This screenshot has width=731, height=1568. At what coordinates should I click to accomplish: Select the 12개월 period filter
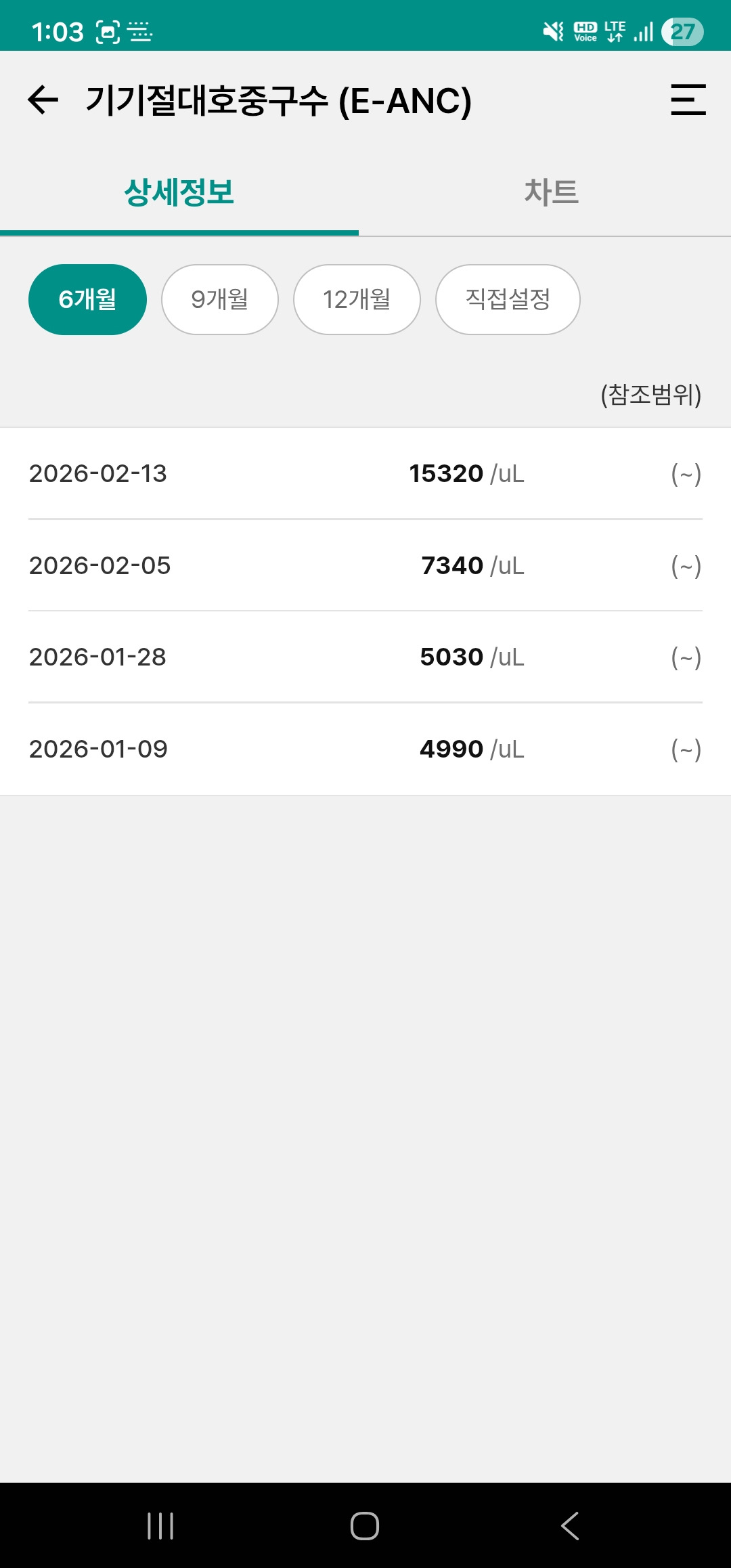pyautogui.click(x=357, y=299)
